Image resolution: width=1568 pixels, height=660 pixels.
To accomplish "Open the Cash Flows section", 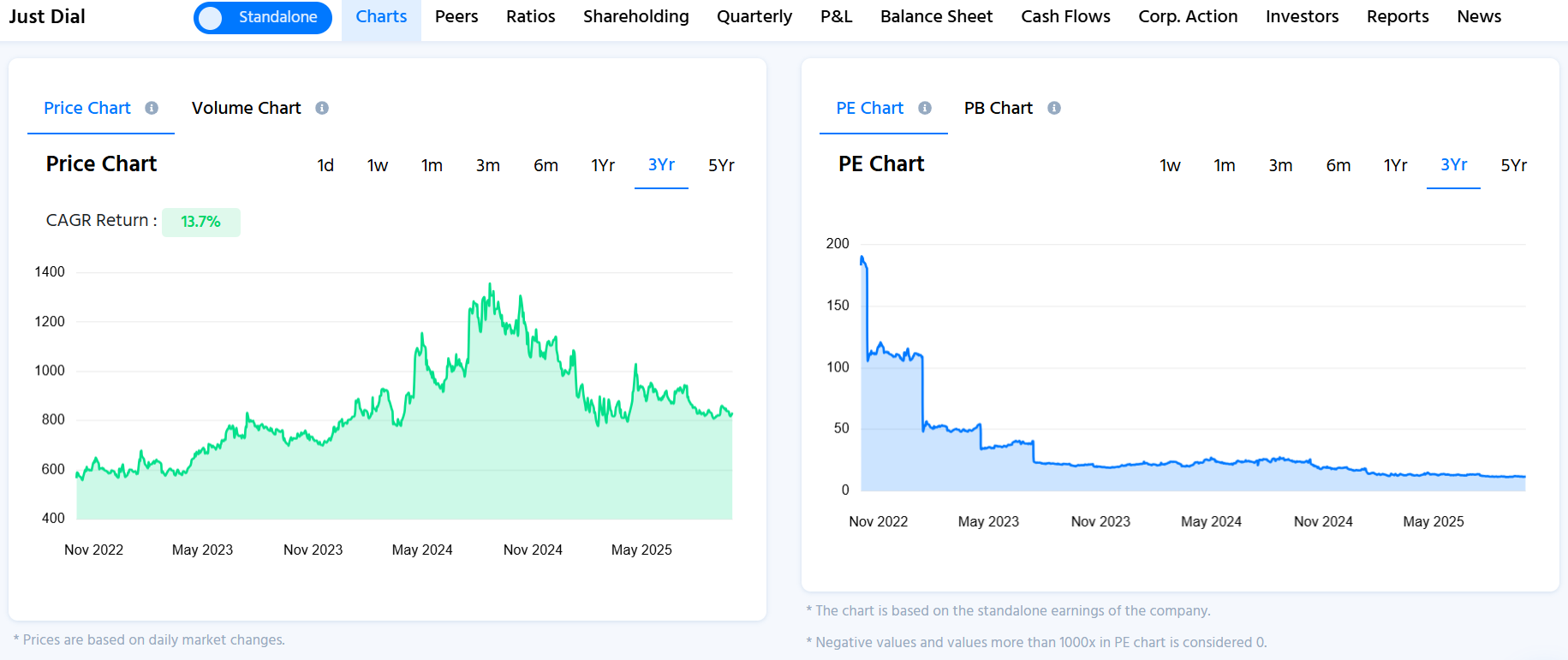I will point(1065,17).
